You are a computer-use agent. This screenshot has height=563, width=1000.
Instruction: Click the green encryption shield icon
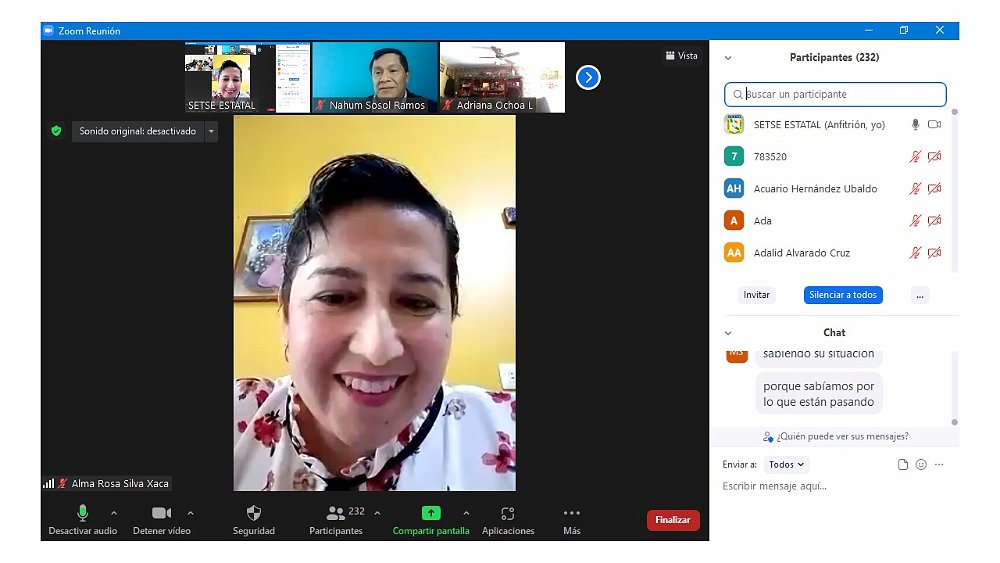click(56, 131)
